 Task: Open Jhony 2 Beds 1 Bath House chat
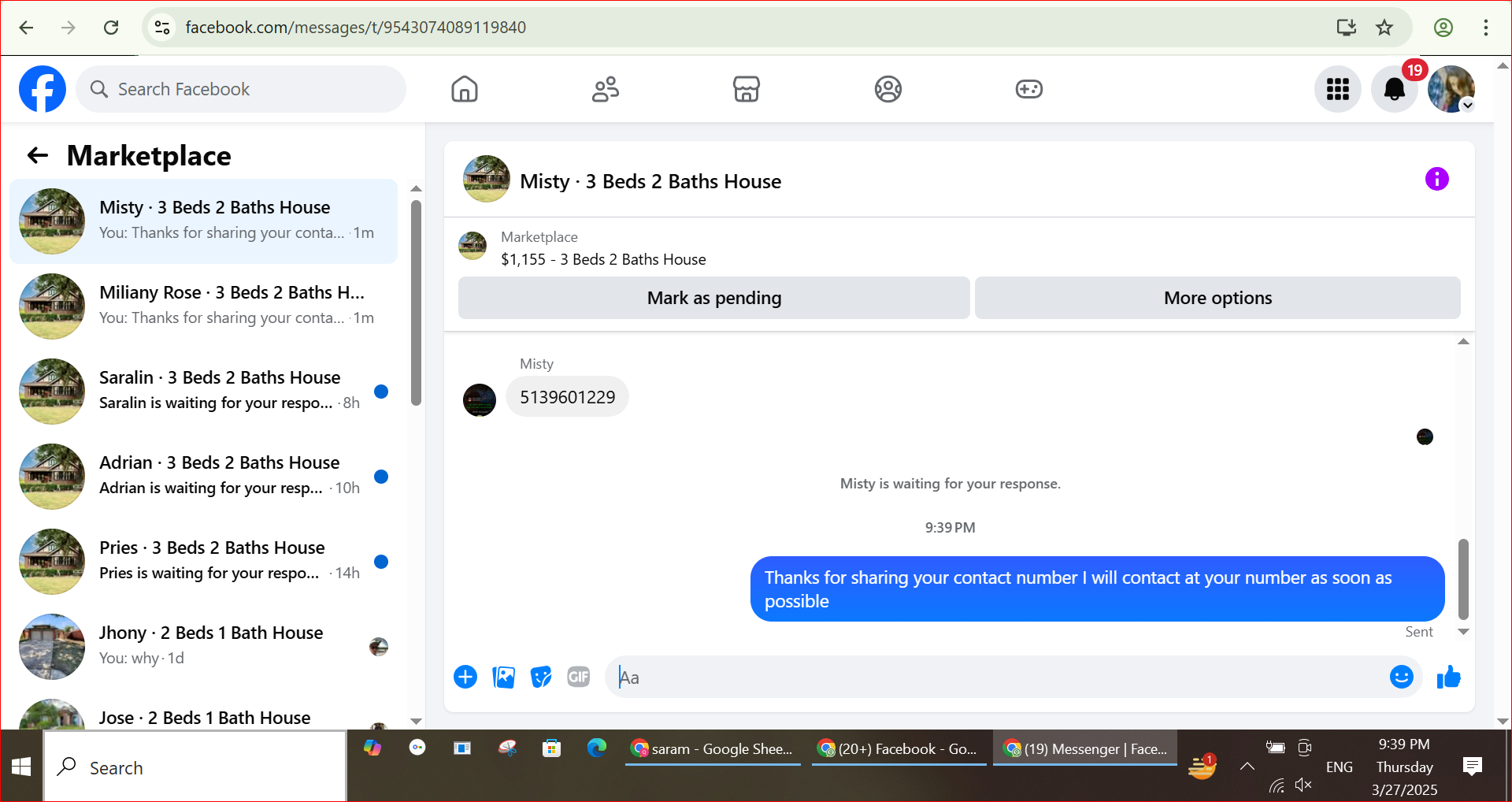tap(203, 647)
